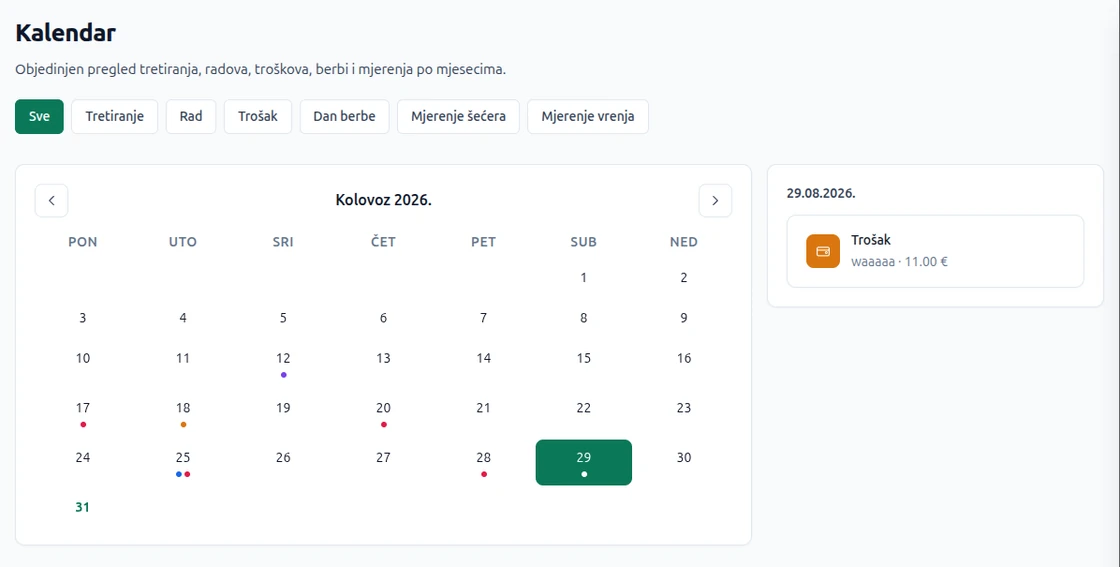Filter by Mjerenje vrenja

[x=588, y=116]
